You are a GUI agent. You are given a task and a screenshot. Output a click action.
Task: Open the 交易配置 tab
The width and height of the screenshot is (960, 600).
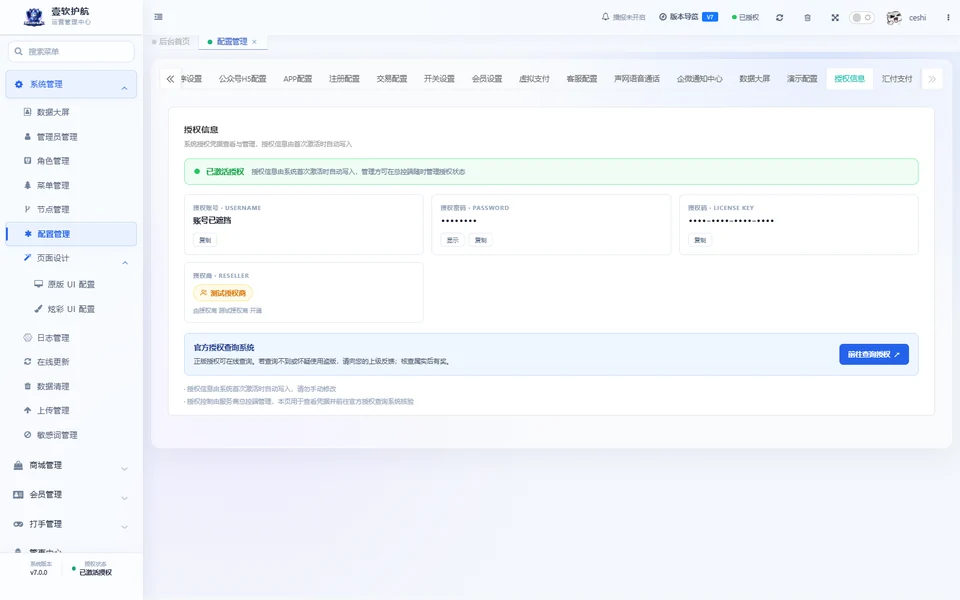pos(392,79)
